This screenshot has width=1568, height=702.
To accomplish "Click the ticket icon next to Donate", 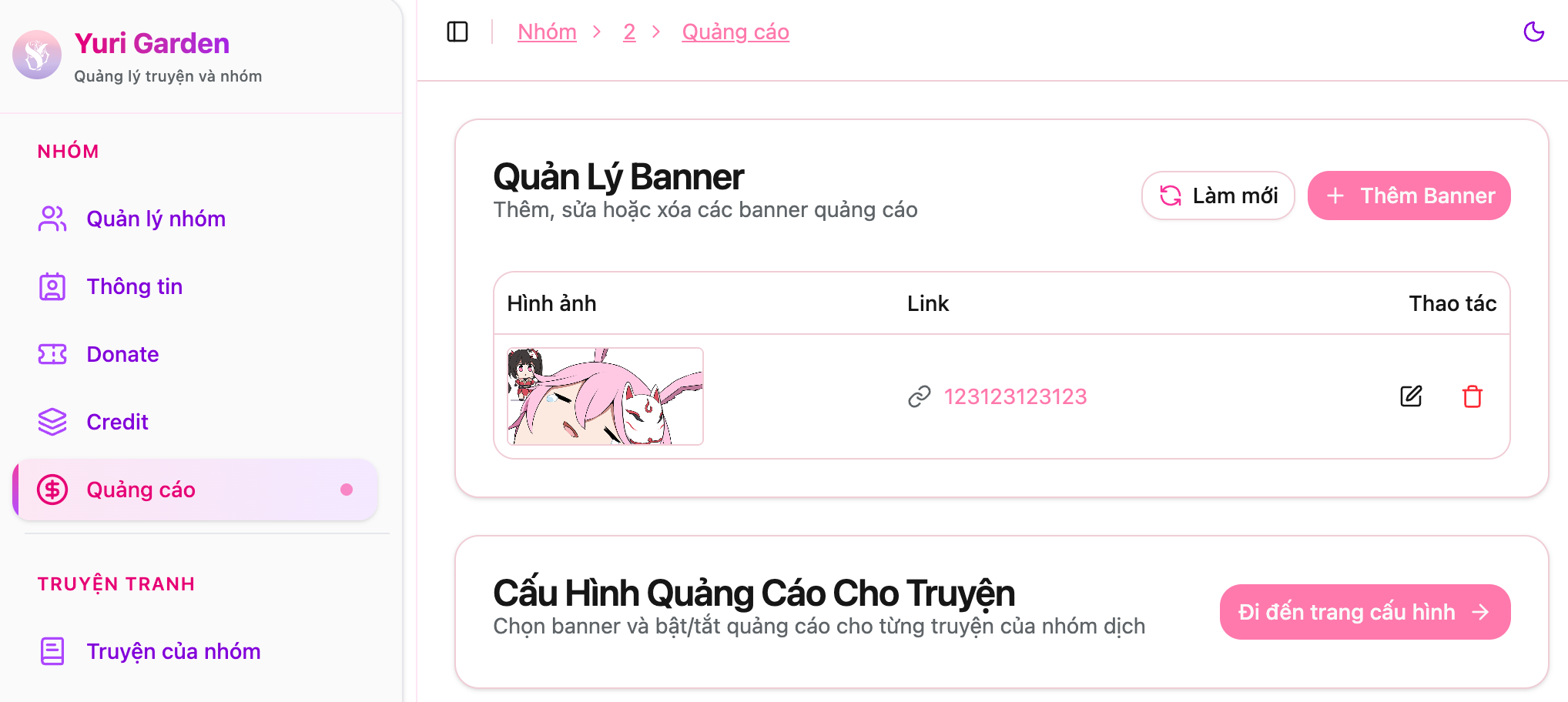I will click(x=52, y=354).
